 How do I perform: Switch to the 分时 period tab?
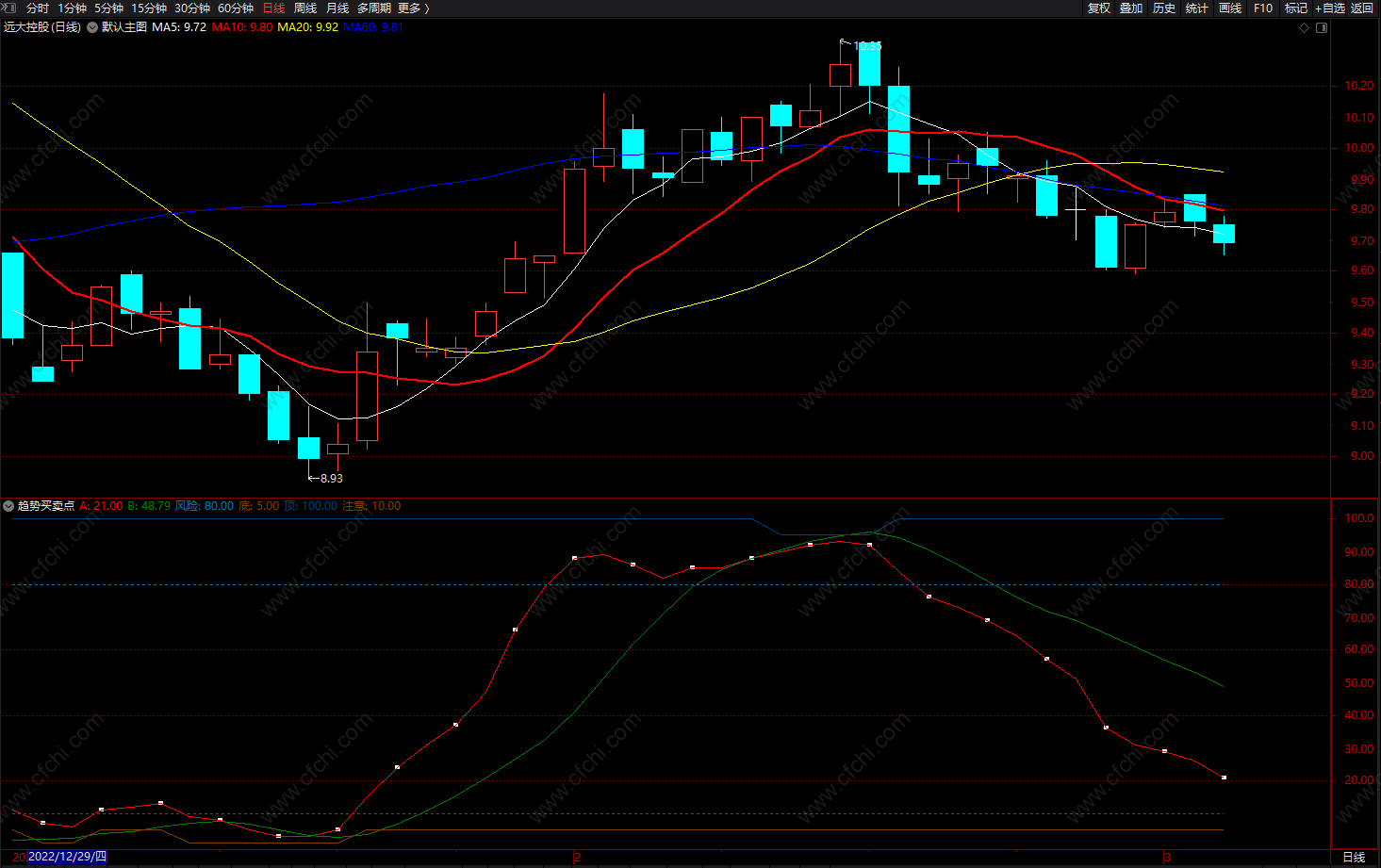pos(38,8)
